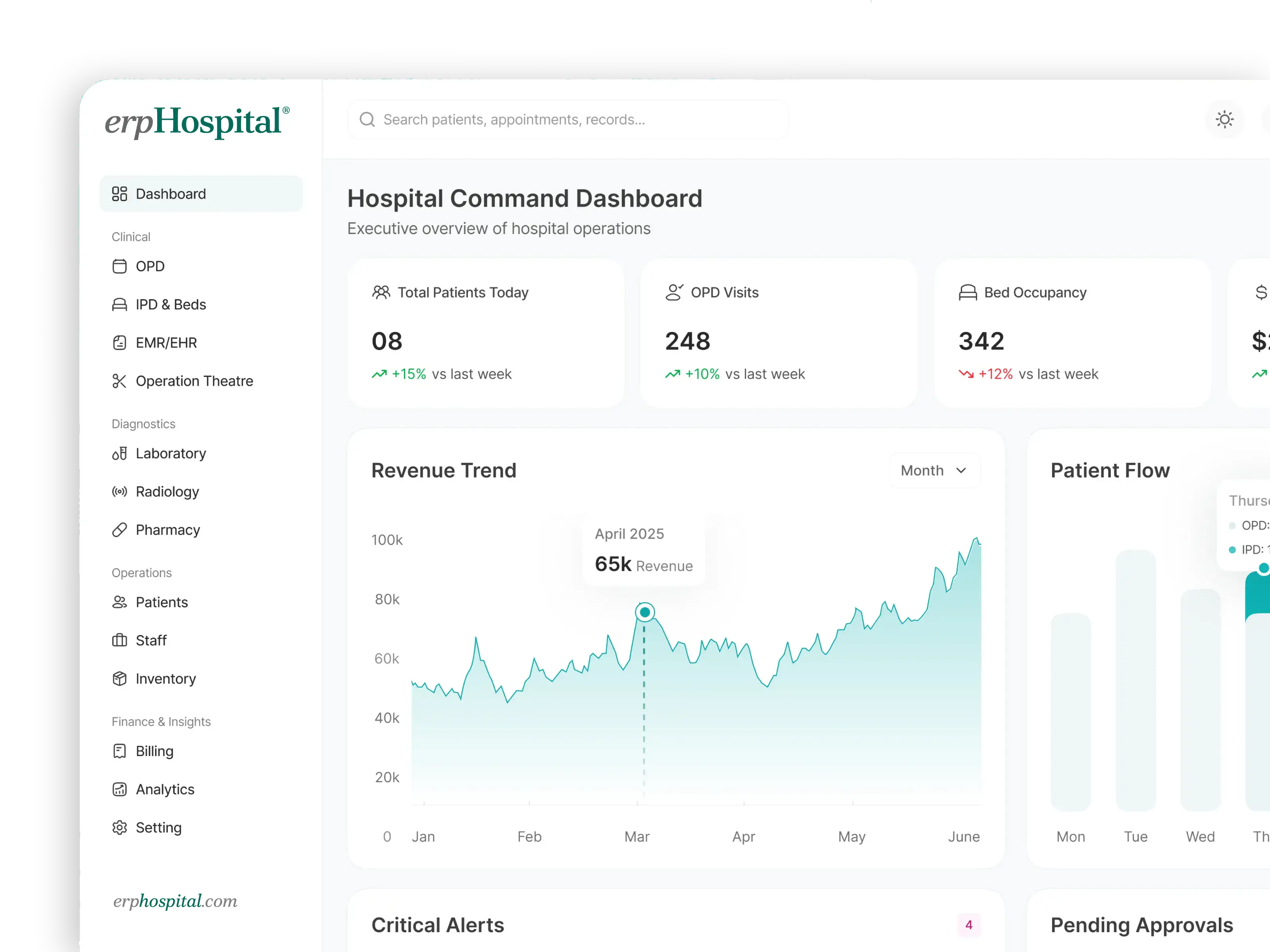
Task: Click the Pharmacy pill icon
Action: click(119, 530)
